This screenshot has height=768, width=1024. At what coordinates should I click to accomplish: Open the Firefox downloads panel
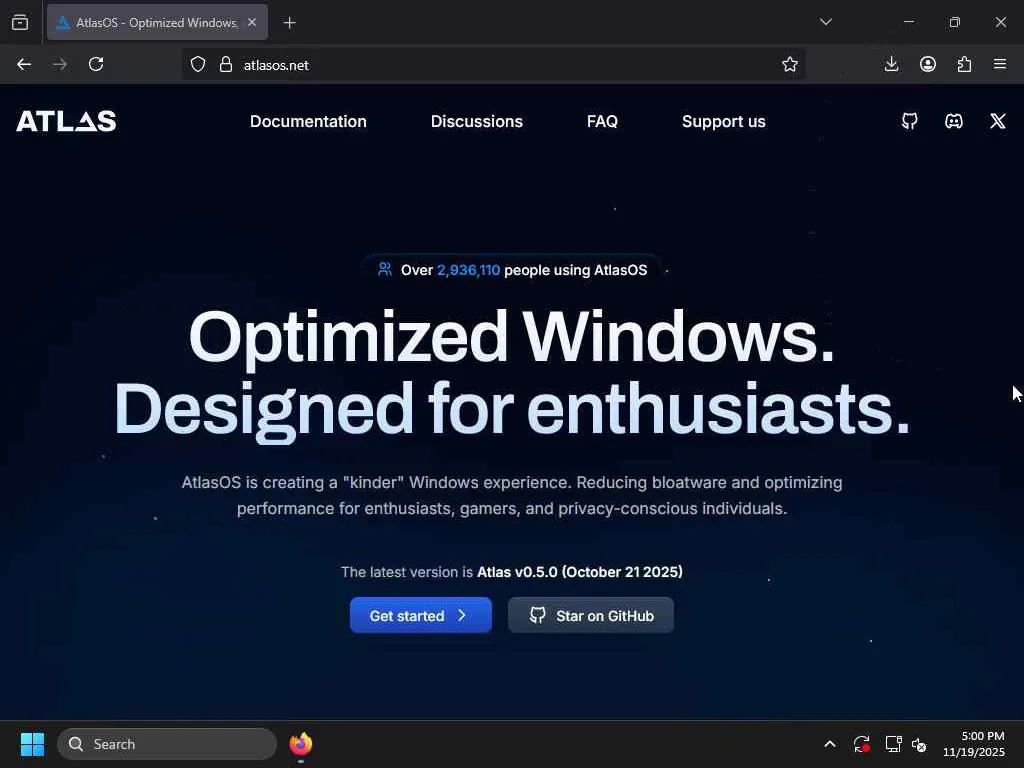pos(891,64)
